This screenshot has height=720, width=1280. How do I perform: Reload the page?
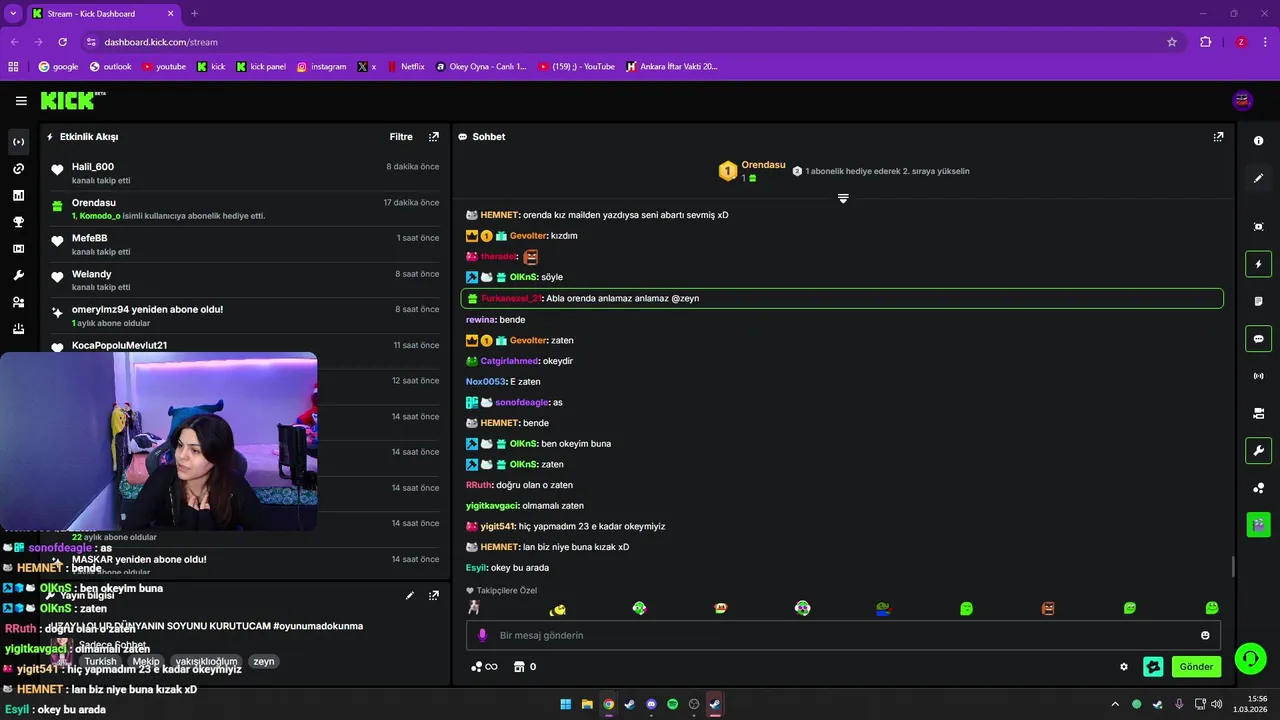[x=62, y=42]
